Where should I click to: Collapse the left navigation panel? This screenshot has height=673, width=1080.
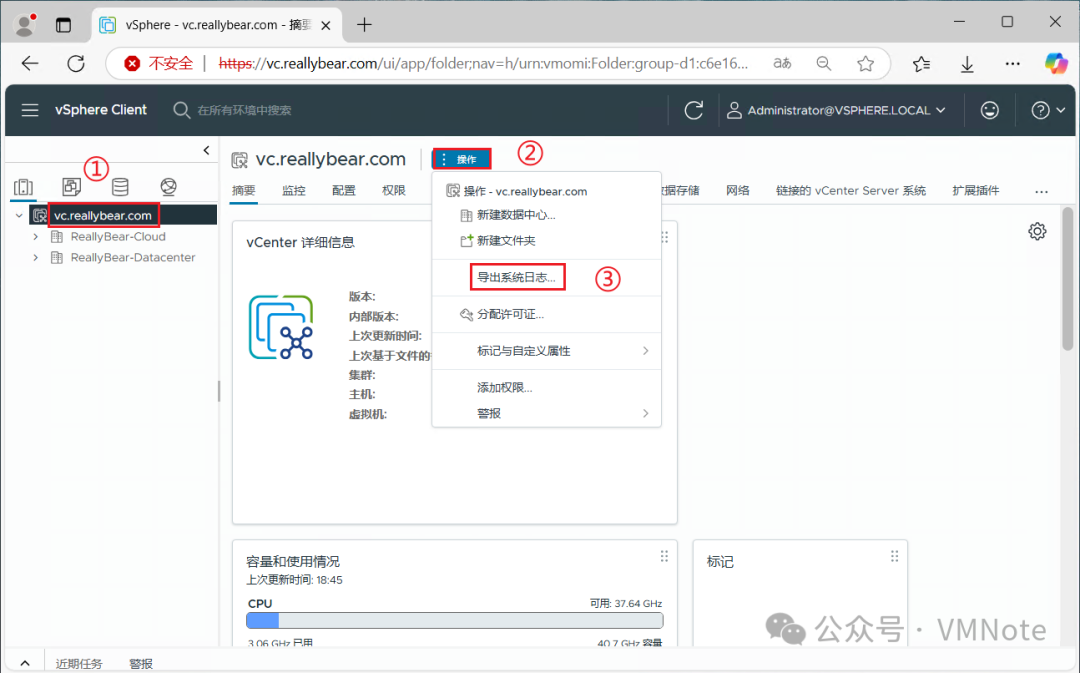tap(206, 150)
